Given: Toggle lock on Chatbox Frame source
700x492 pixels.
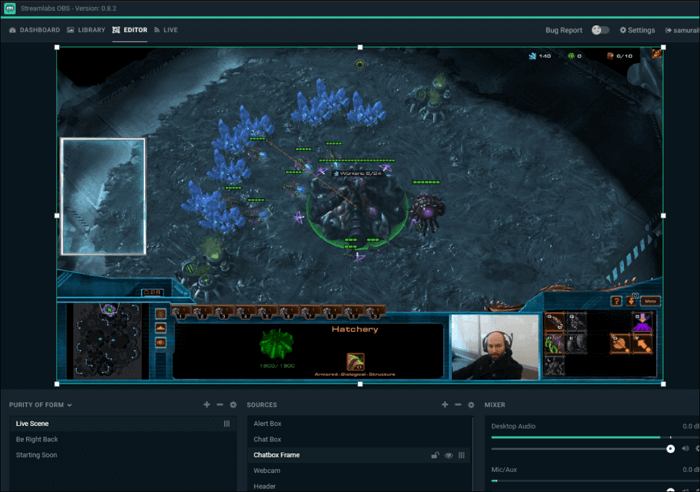Looking at the screenshot, I should click(435, 455).
